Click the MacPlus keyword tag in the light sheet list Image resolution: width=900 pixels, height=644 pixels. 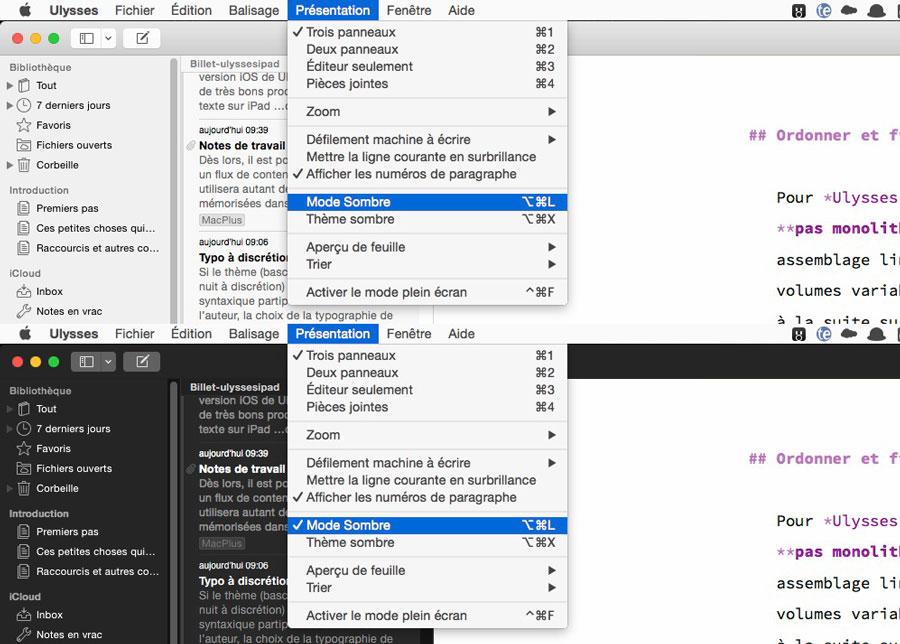coord(222,220)
